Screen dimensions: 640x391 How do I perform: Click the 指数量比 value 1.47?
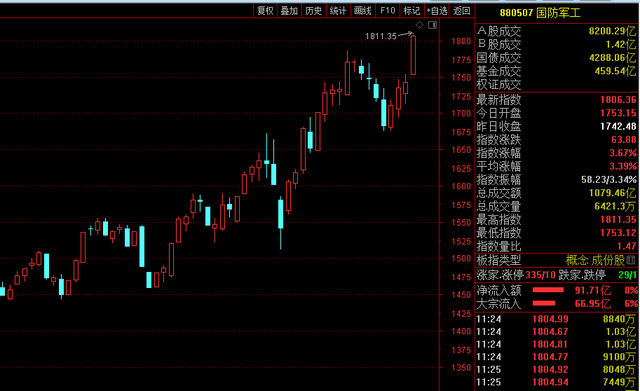click(628, 246)
